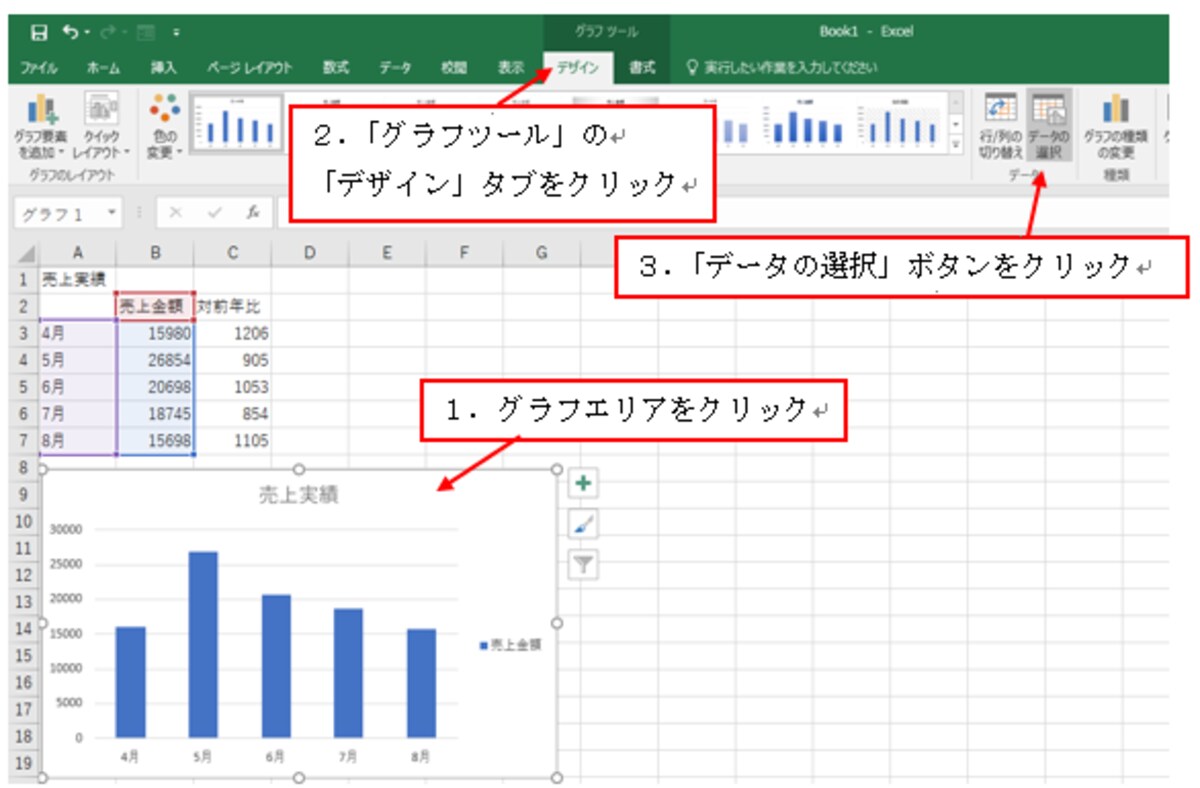Open クイック レイアウト gallery

click(101, 128)
